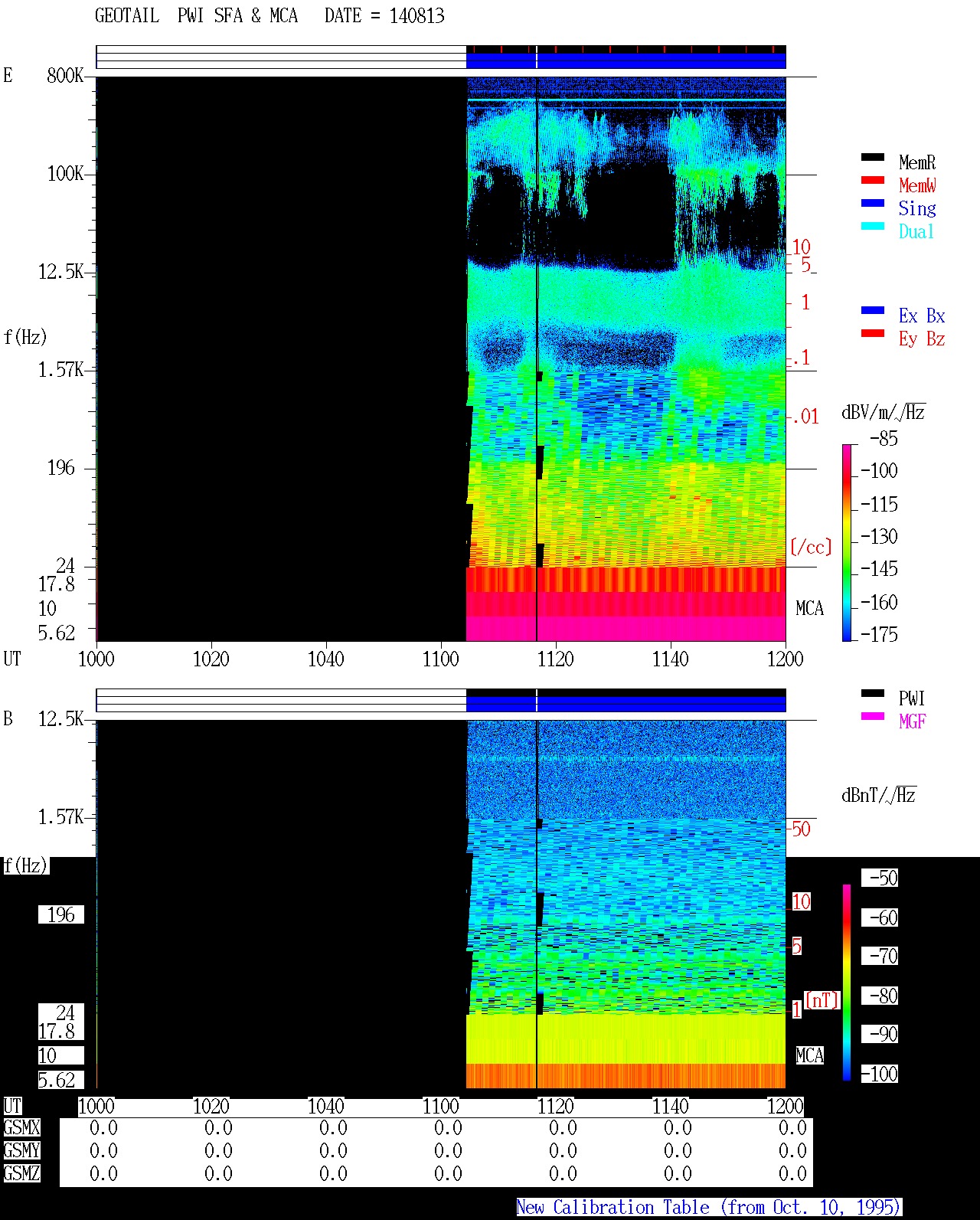The height and width of the screenshot is (1220, 980).
Task: Click the -50 value on B color scale
Action: tap(880, 878)
